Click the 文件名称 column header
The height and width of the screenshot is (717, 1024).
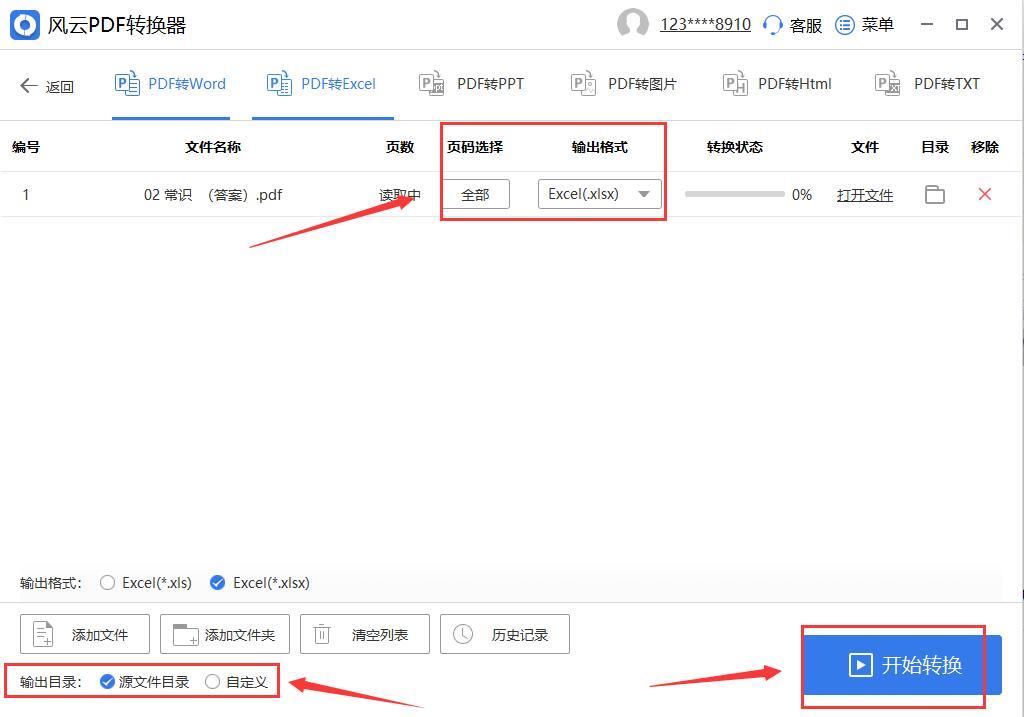click(213, 147)
